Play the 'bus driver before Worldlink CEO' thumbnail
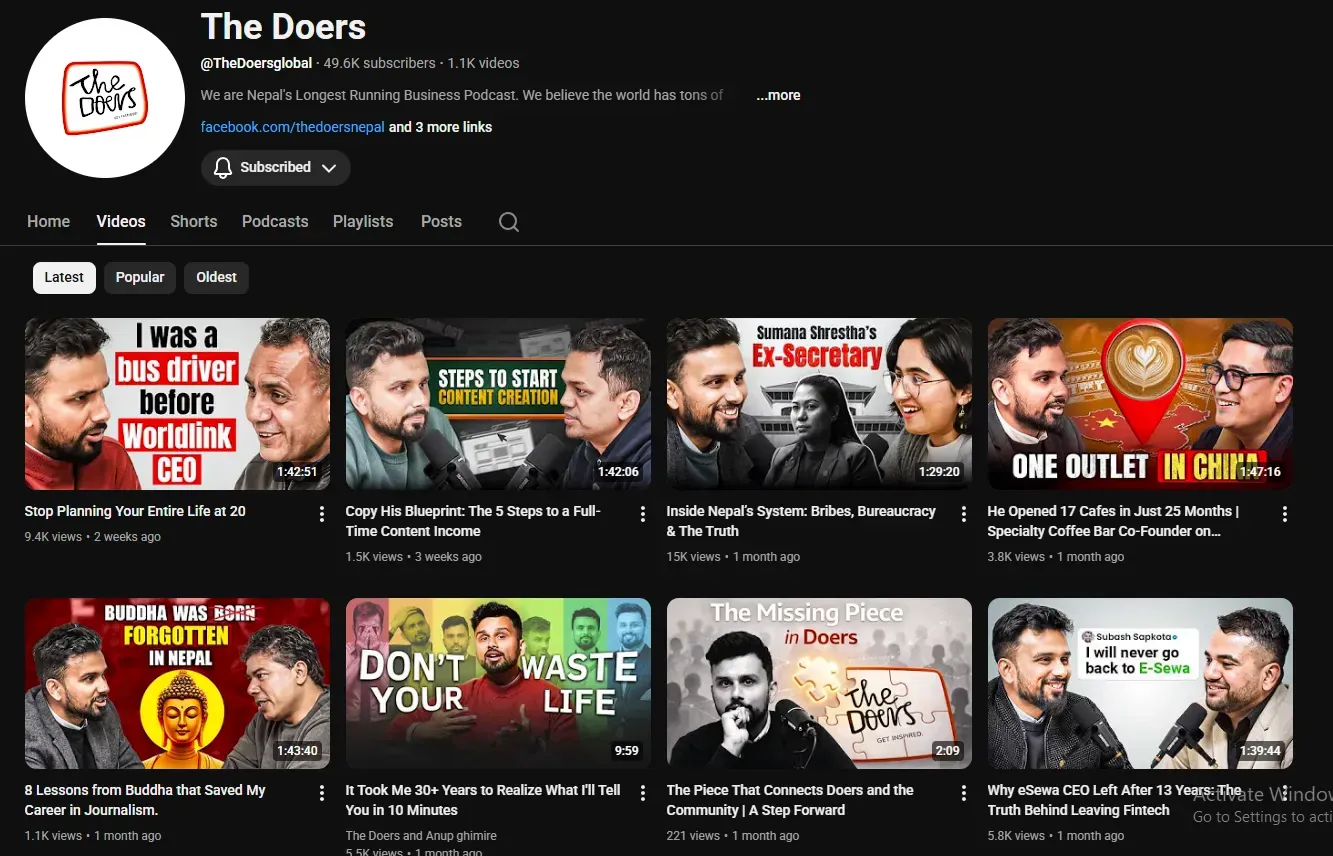Viewport: 1333px width, 856px height. coord(177,404)
